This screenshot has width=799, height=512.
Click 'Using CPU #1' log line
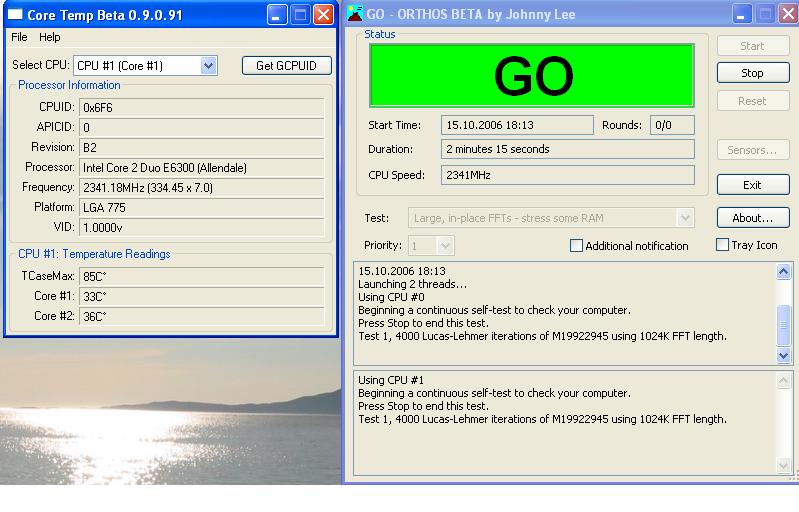(391, 380)
